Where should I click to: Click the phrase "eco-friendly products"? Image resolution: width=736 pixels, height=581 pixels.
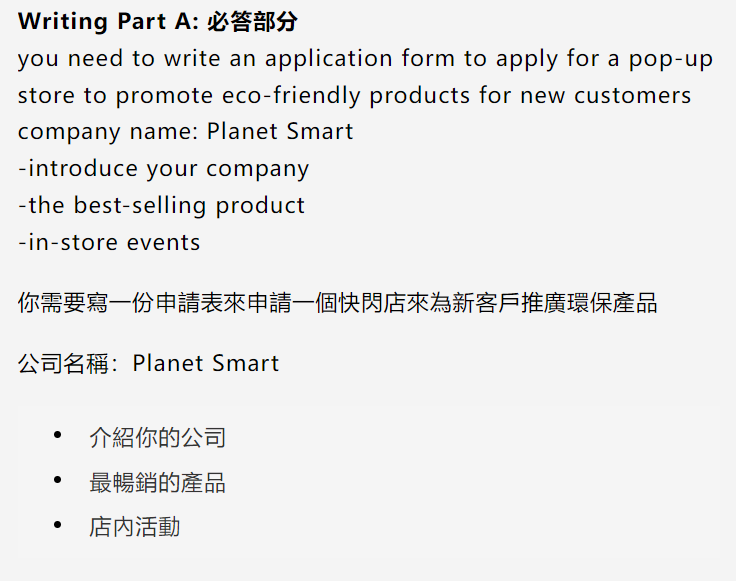[346, 96]
